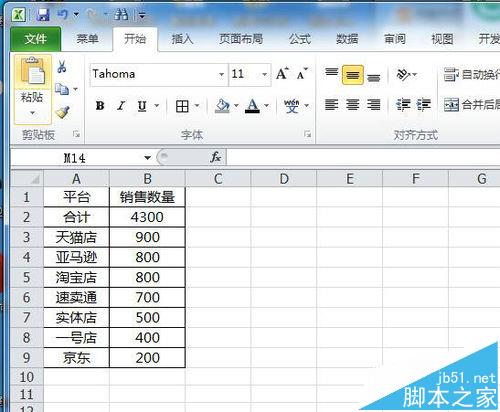Click the text Orientation icon

coord(403,74)
